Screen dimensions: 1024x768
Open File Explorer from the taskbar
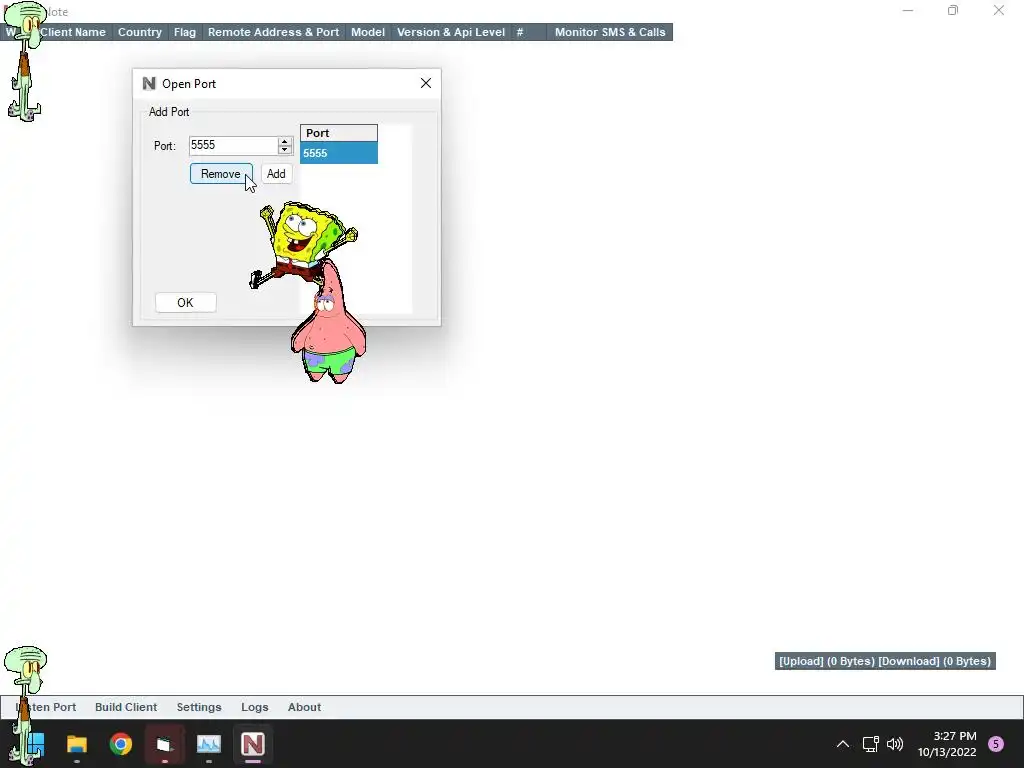(77, 744)
